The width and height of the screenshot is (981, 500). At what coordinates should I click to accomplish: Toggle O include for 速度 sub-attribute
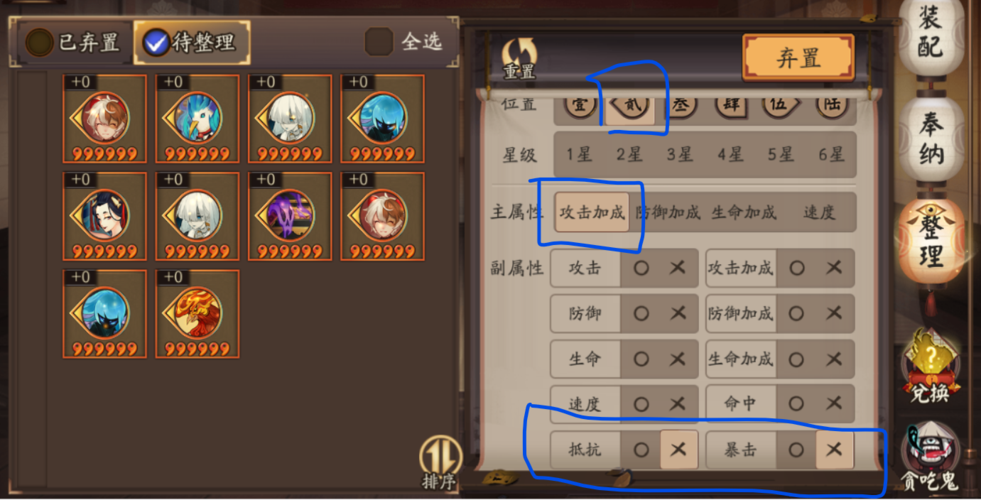click(641, 404)
